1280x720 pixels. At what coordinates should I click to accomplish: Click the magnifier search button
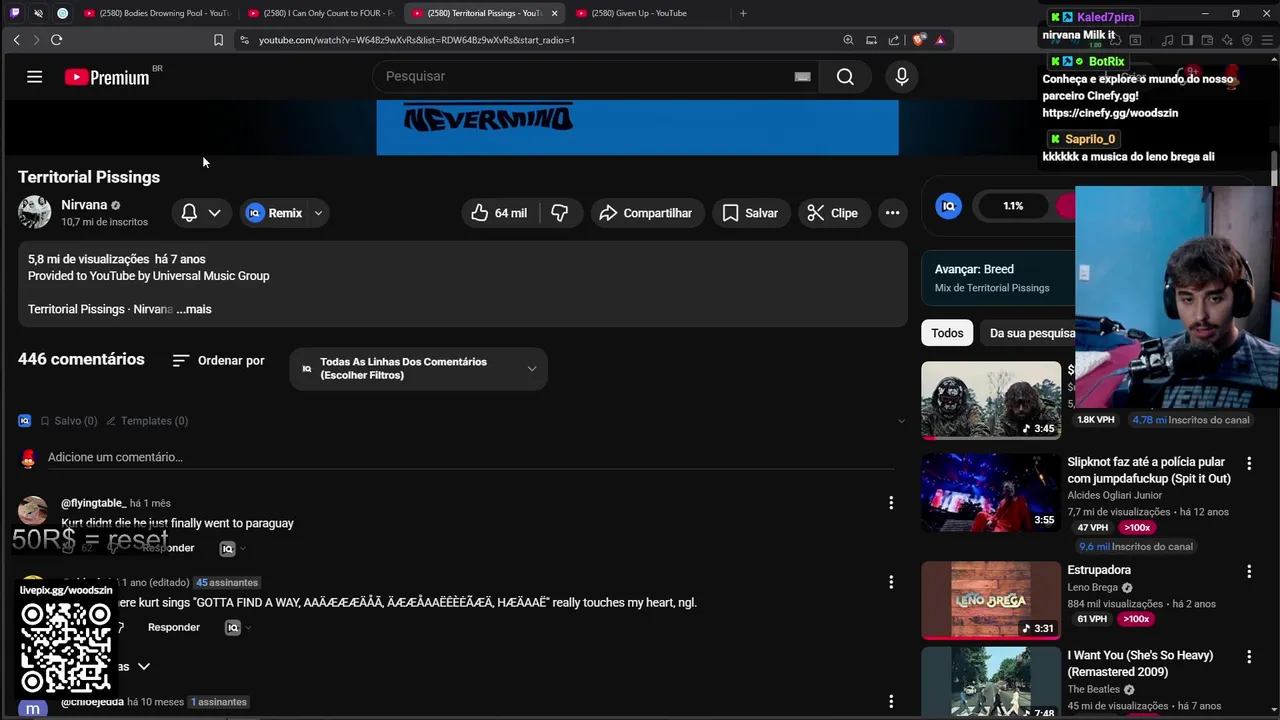click(845, 77)
